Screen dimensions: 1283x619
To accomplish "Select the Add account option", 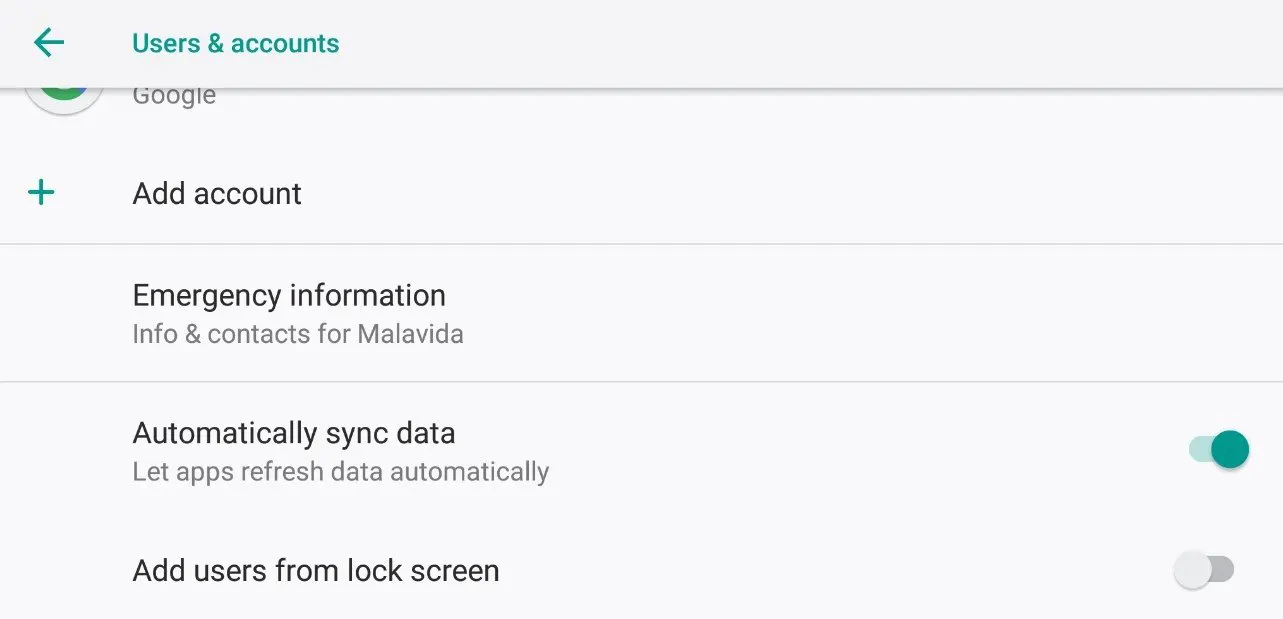I will [217, 193].
